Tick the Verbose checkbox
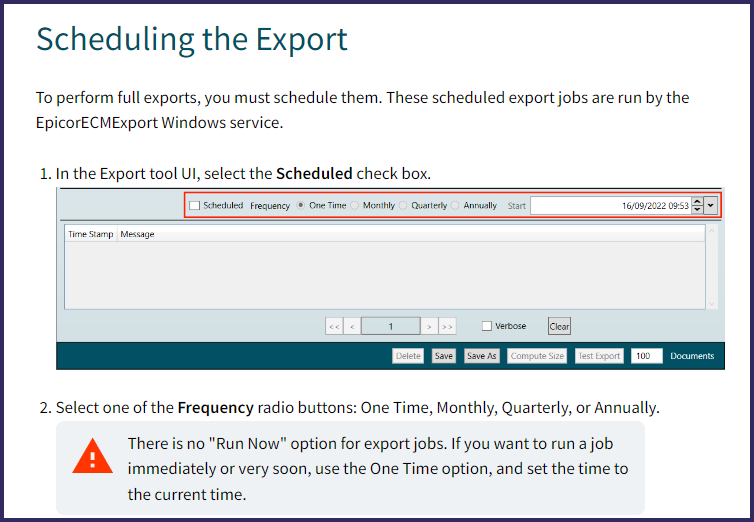Image resolution: width=754 pixels, height=522 pixels. pos(487,326)
